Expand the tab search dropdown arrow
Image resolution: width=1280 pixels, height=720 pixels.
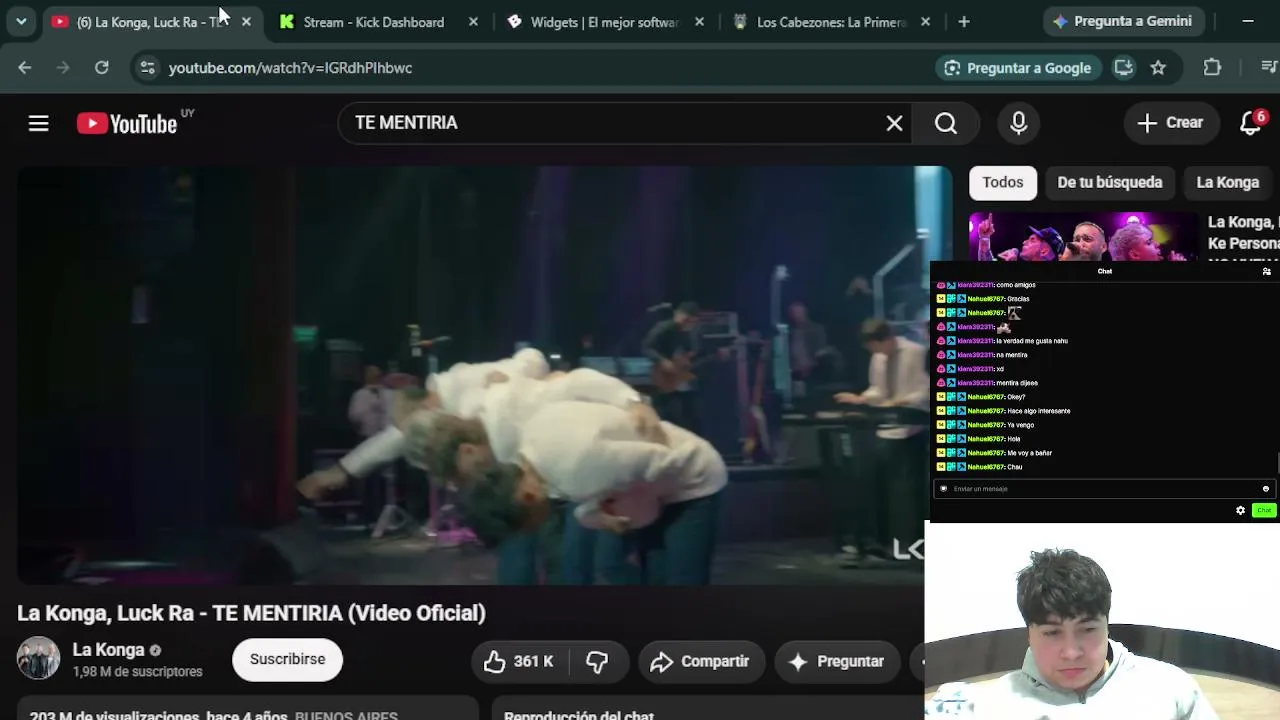click(x=21, y=22)
